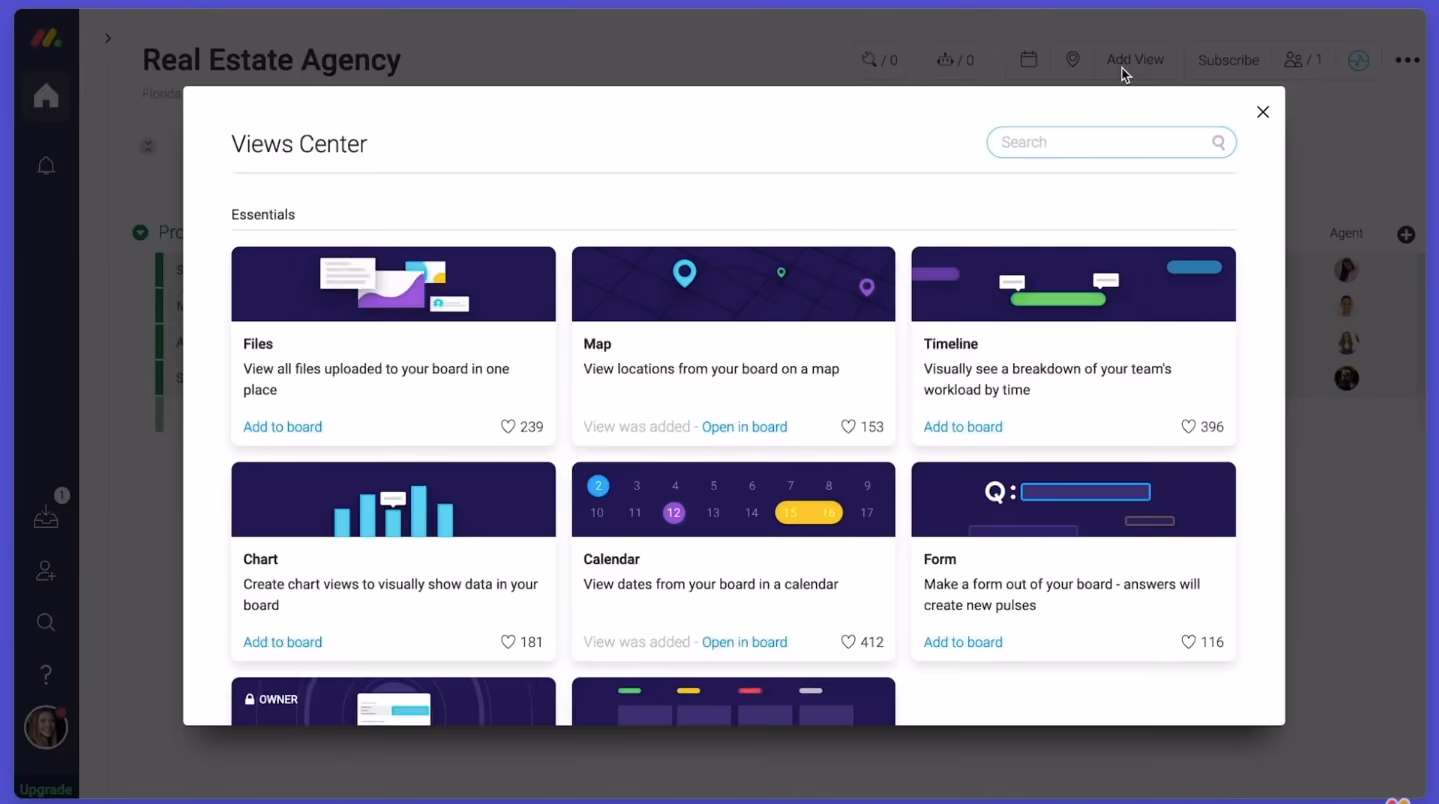
Task: Open the Calendar view in board
Action: (x=745, y=642)
